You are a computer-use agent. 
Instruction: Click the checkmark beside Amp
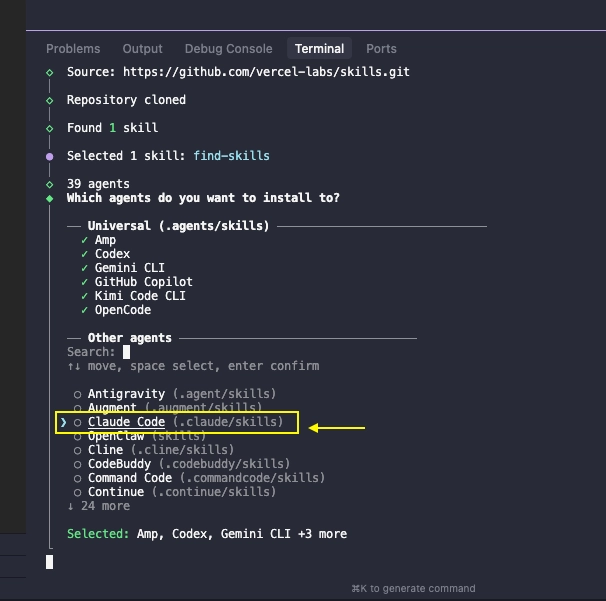pos(85,240)
